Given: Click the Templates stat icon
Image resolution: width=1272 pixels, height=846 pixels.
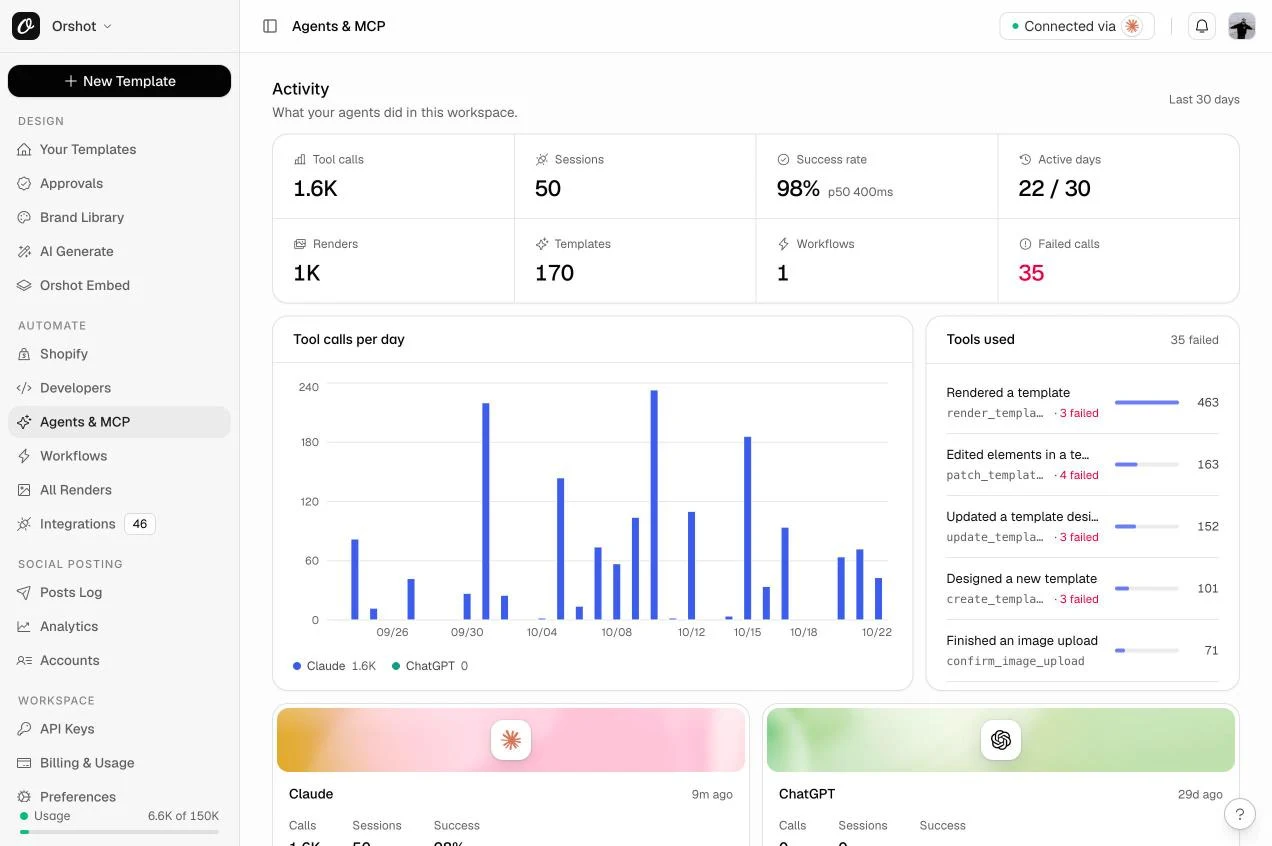Looking at the screenshot, I should coord(542,244).
